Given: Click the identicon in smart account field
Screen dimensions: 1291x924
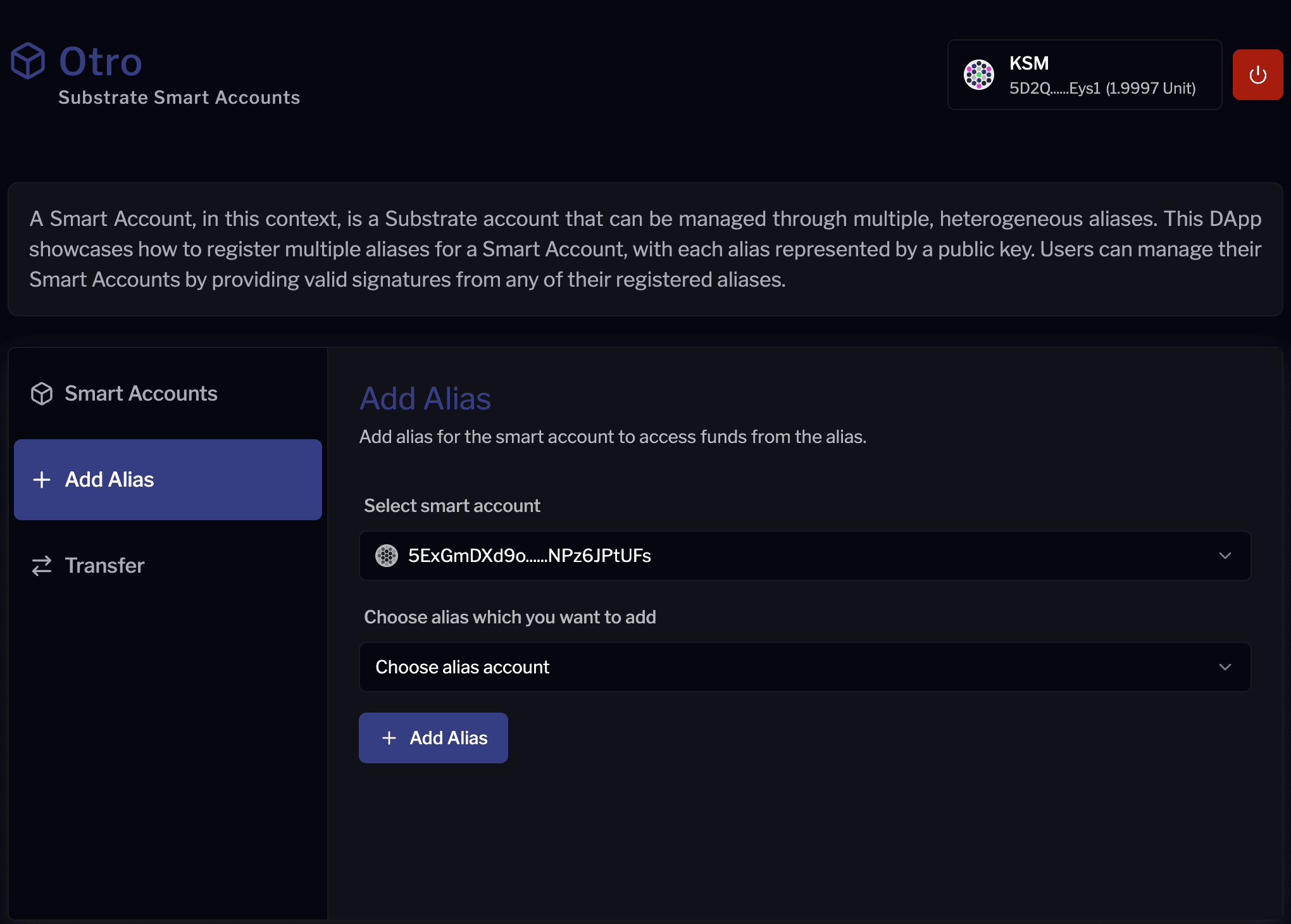Looking at the screenshot, I should pyautogui.click(x=387, y=556).
